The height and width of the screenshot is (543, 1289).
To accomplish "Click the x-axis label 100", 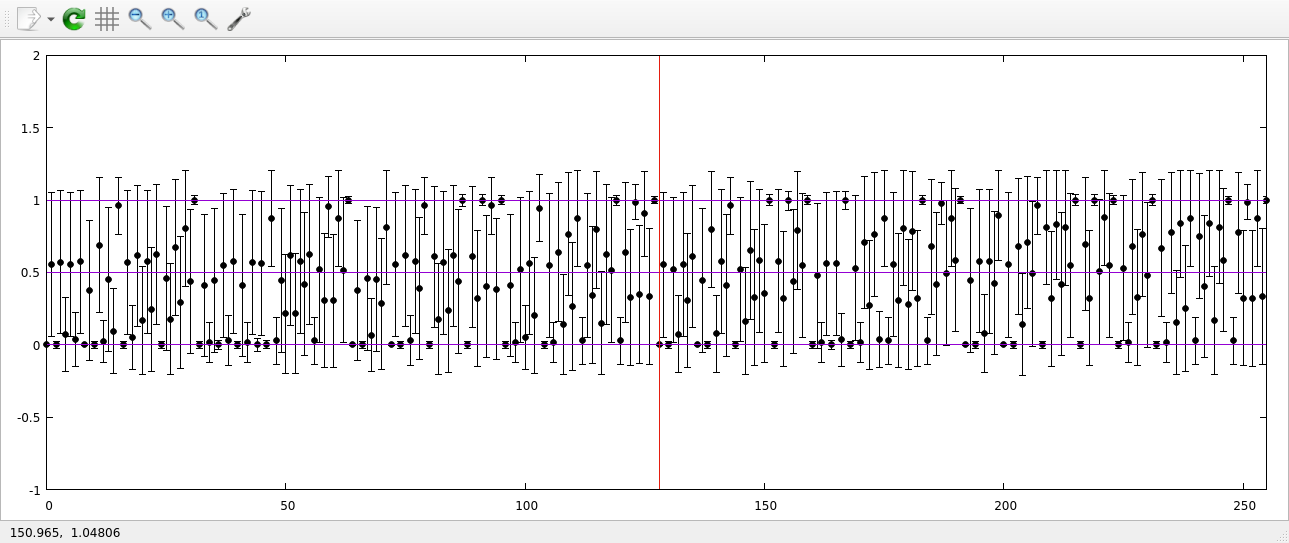I will [526, 506].
